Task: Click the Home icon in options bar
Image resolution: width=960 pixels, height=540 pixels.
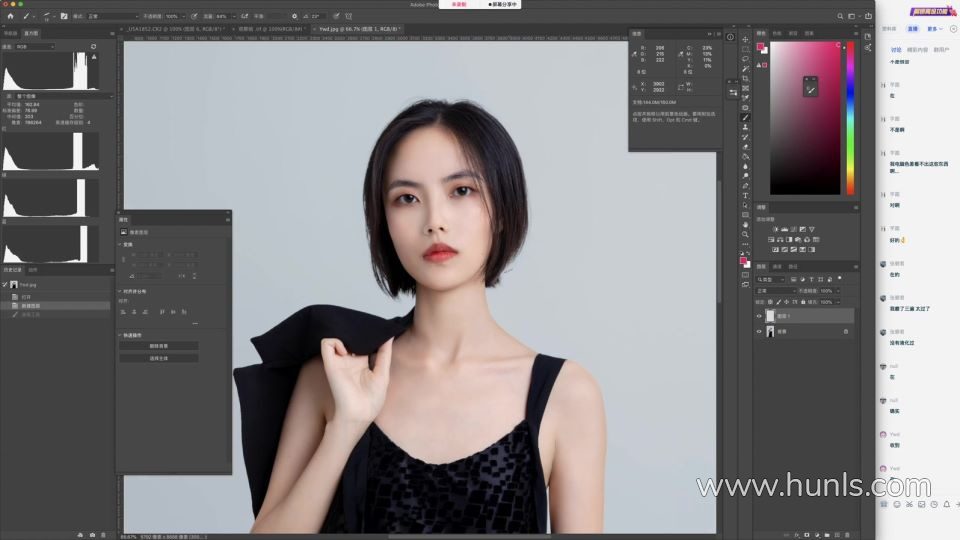Action: (10, 16)
